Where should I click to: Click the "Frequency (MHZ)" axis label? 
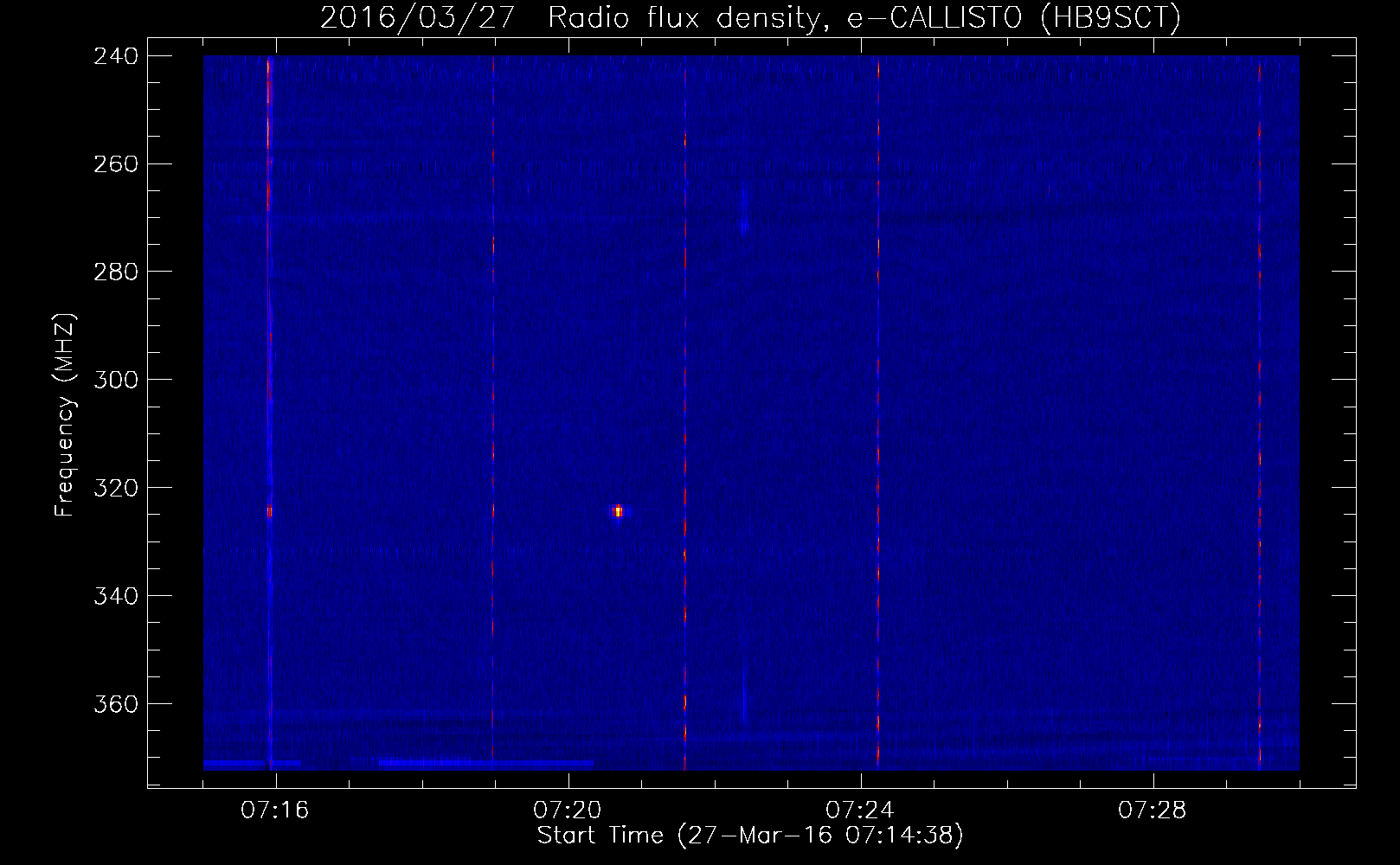tap(65, 415)
